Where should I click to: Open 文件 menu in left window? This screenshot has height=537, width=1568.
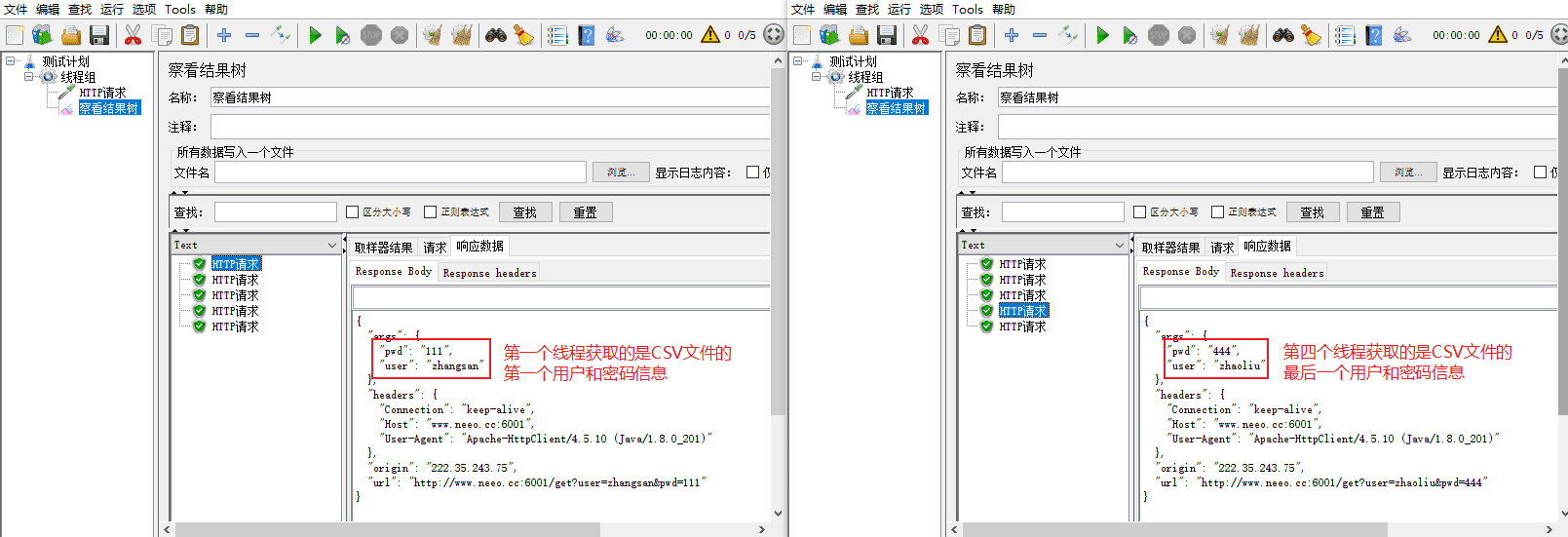tap(16, 9)
